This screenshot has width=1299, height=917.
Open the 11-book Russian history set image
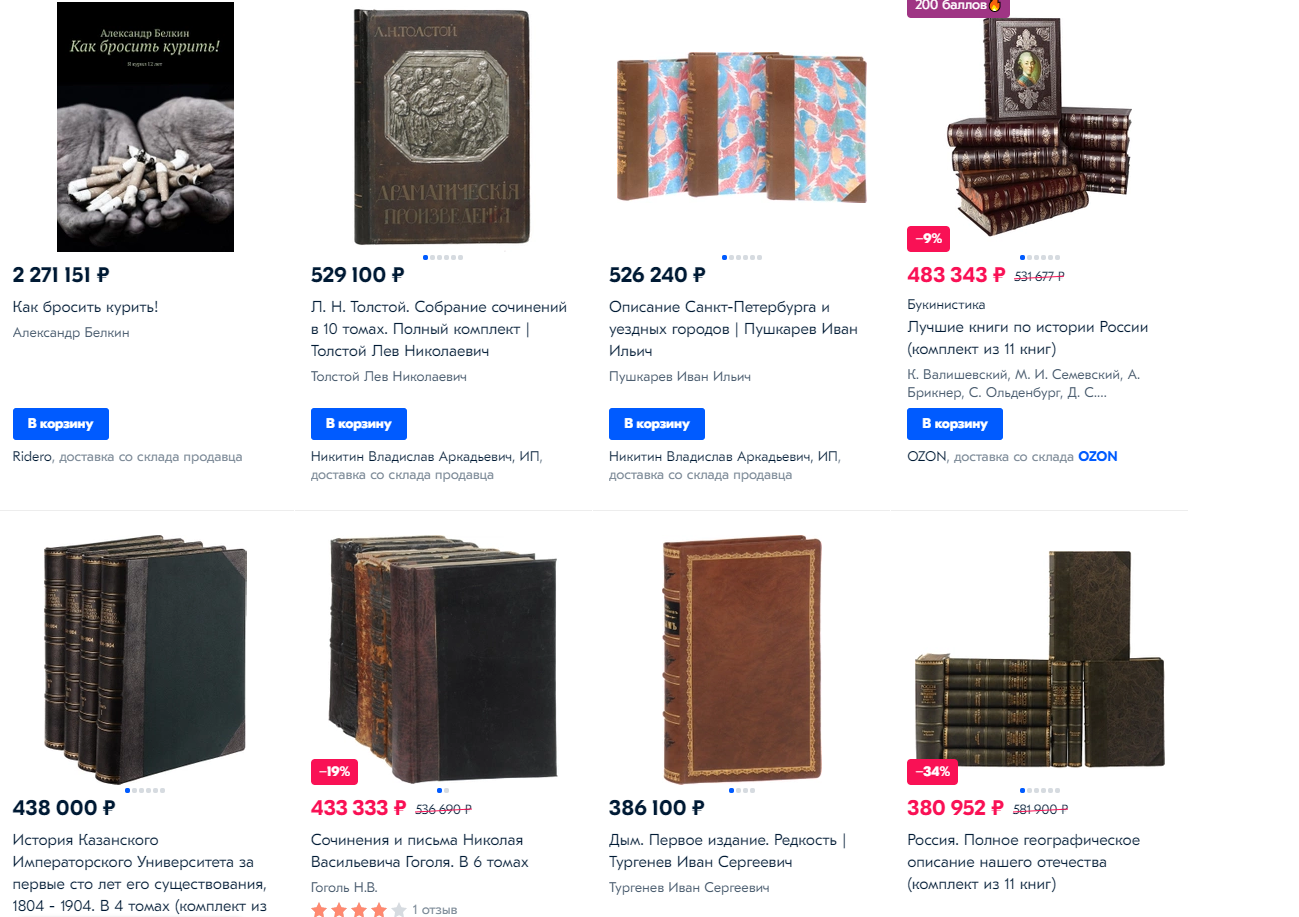coord(1039,127)
